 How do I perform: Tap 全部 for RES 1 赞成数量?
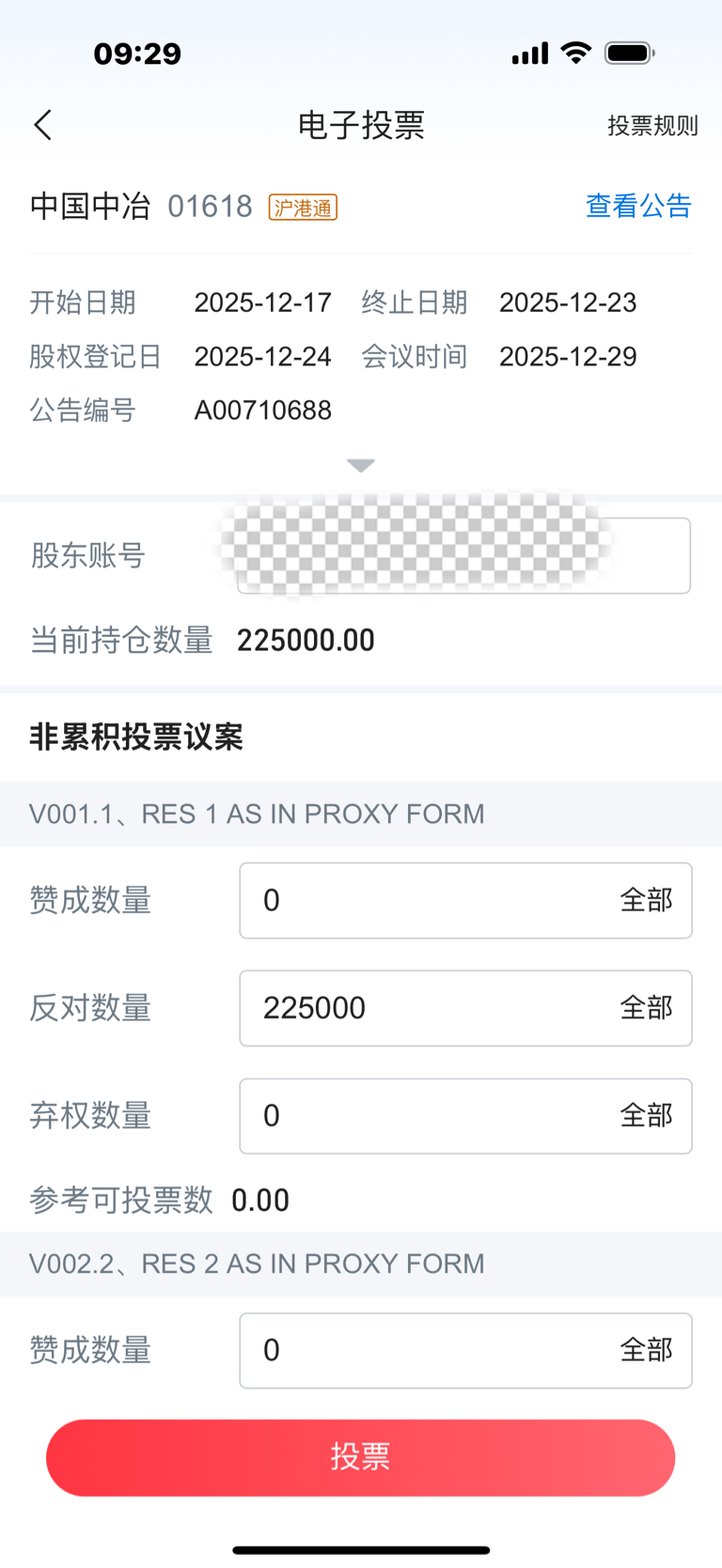point(646,900)
